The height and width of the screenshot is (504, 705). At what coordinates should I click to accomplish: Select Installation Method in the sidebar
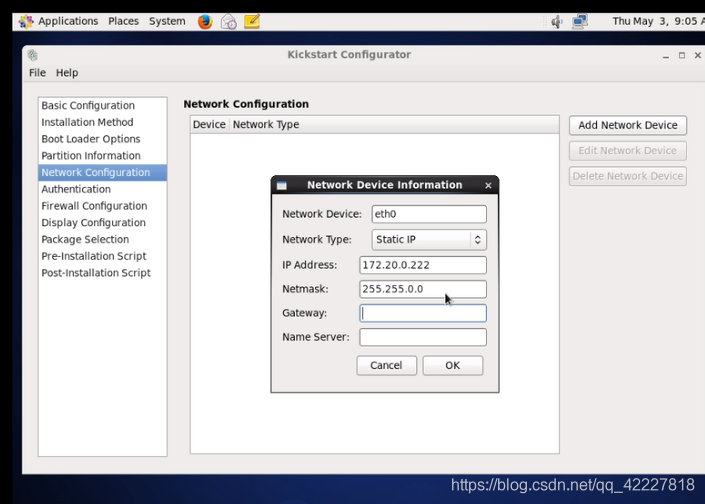(x=103, y=122)
